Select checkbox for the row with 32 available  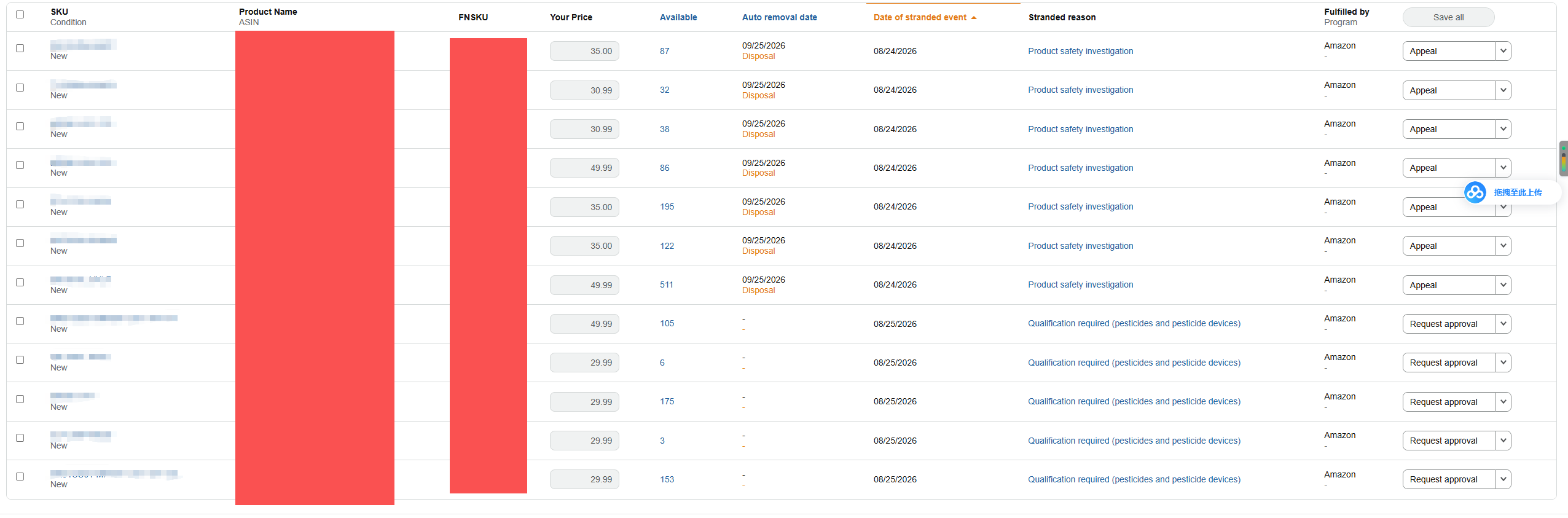point(20,87)
